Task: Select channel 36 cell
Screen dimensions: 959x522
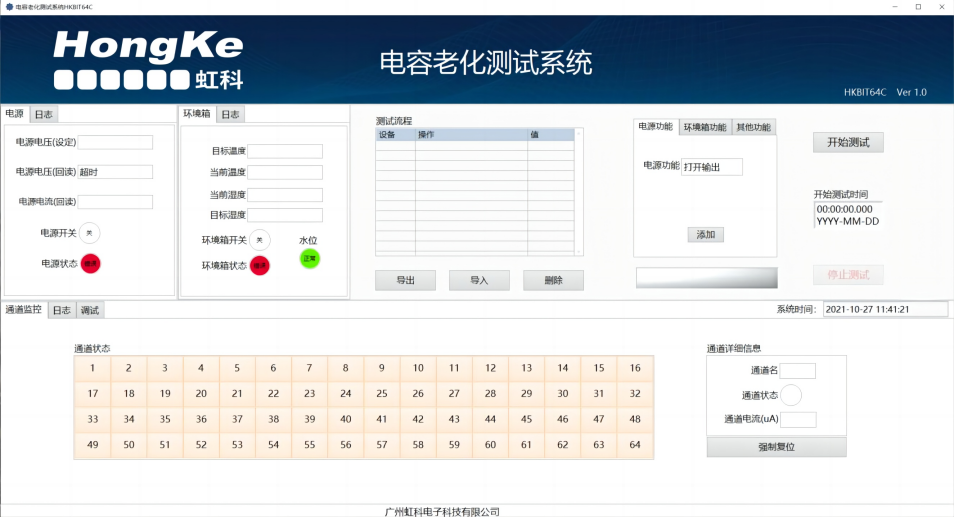Action: point(201,420)
